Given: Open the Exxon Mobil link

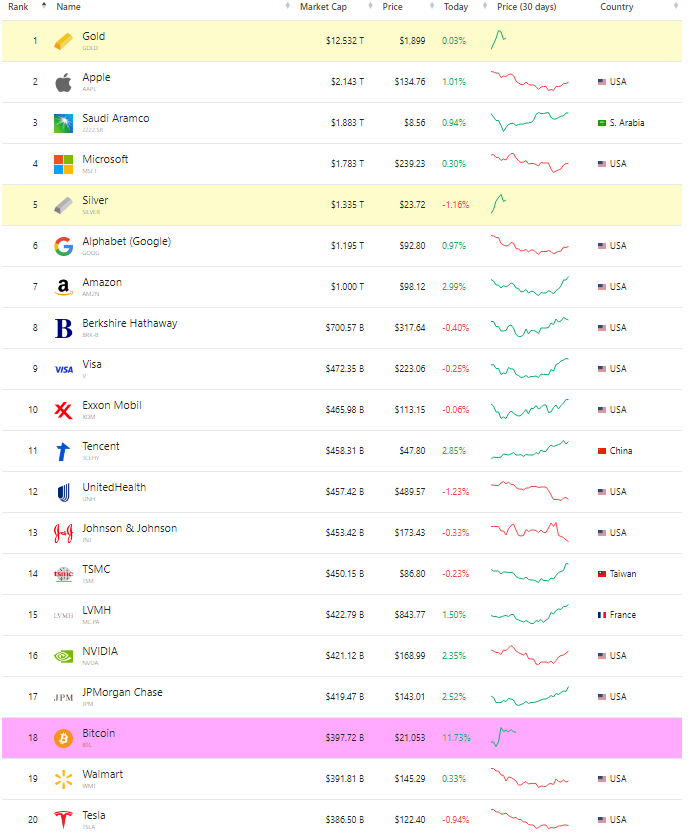Looking at the screenshot, I should 112,405.
